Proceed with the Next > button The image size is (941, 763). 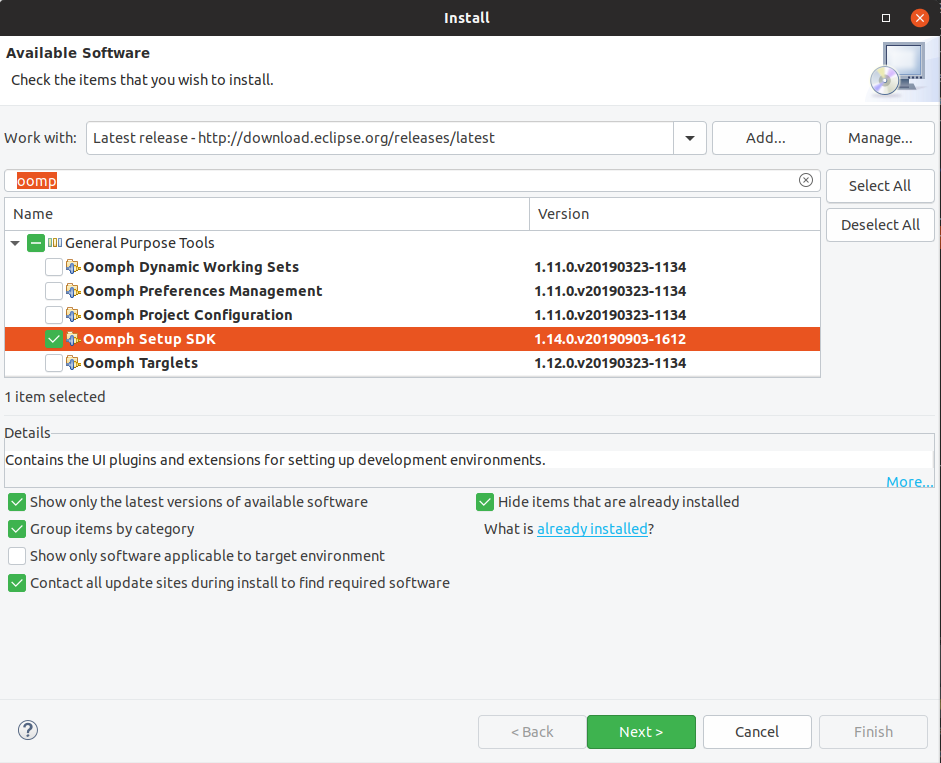point(641,732)
